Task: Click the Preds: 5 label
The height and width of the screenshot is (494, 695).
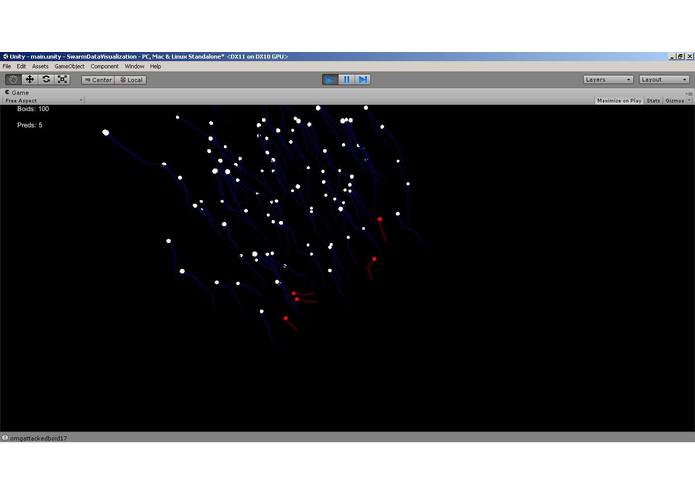Action: coord(30,125)
